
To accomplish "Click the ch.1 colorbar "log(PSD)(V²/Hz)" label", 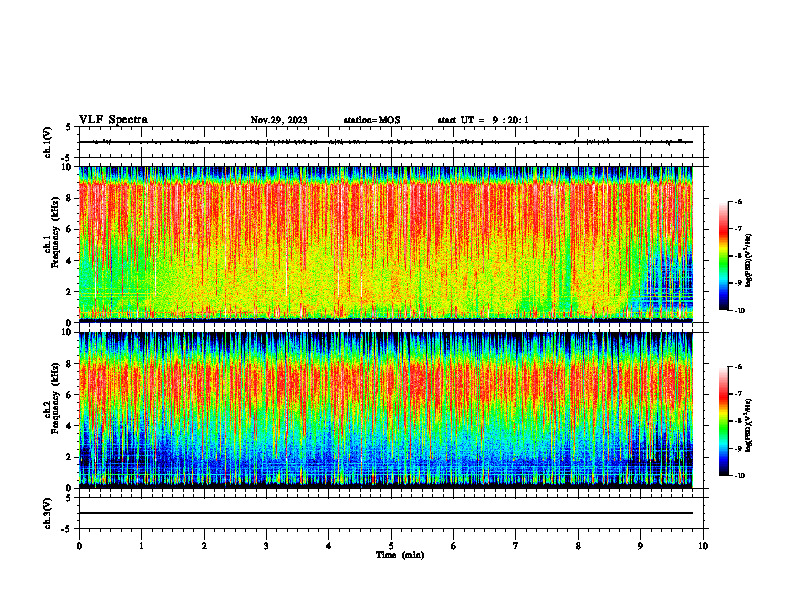I will (749, 261).
